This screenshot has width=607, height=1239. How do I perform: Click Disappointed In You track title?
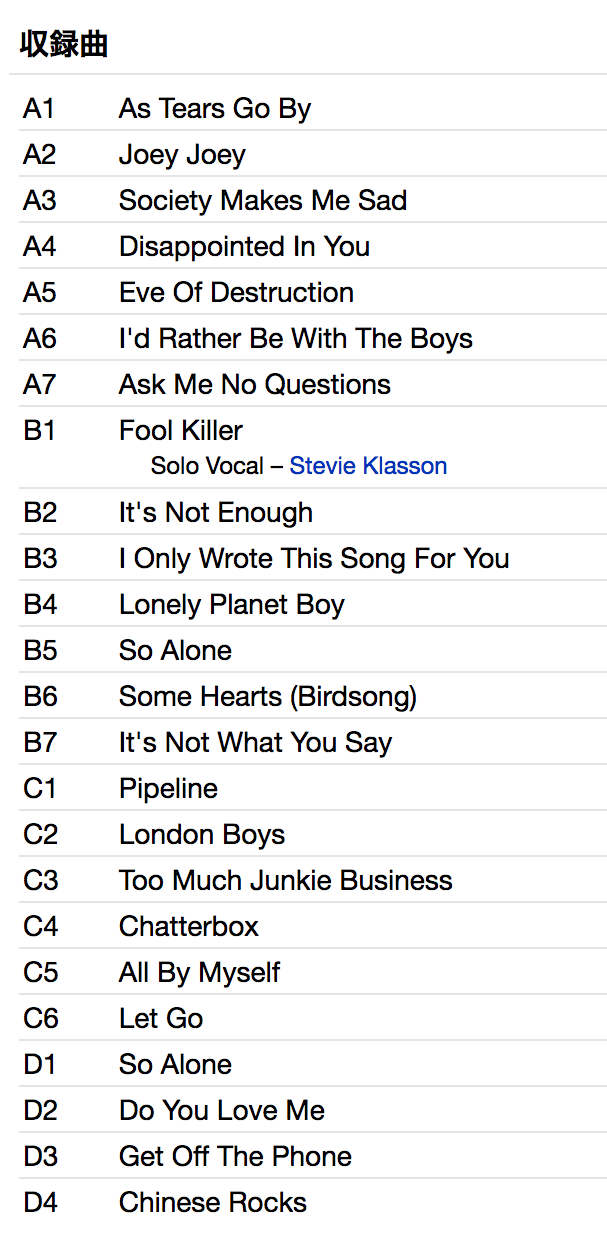click(244, 247)
